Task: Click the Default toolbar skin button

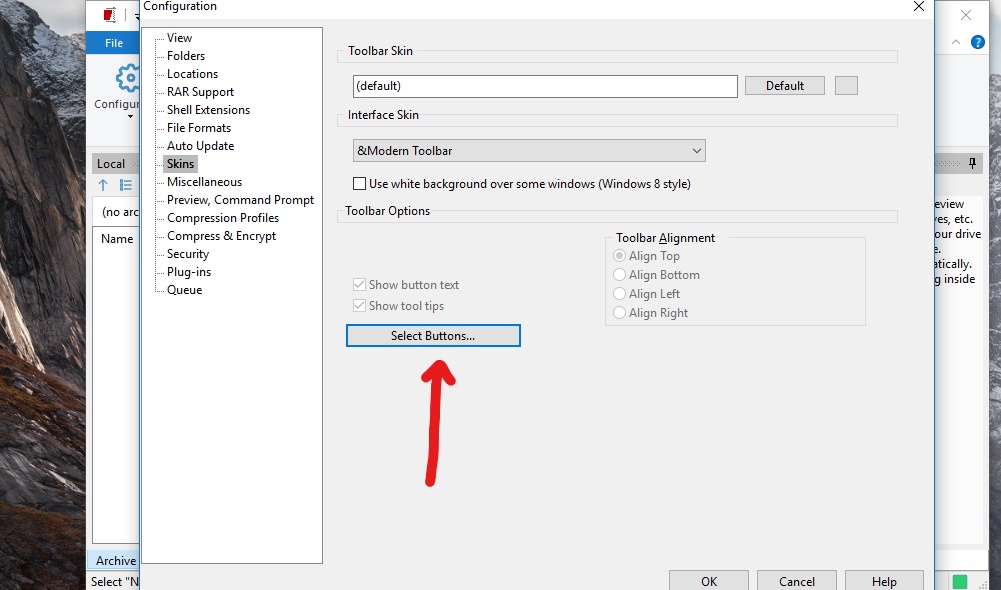Action: pos(785,86)
